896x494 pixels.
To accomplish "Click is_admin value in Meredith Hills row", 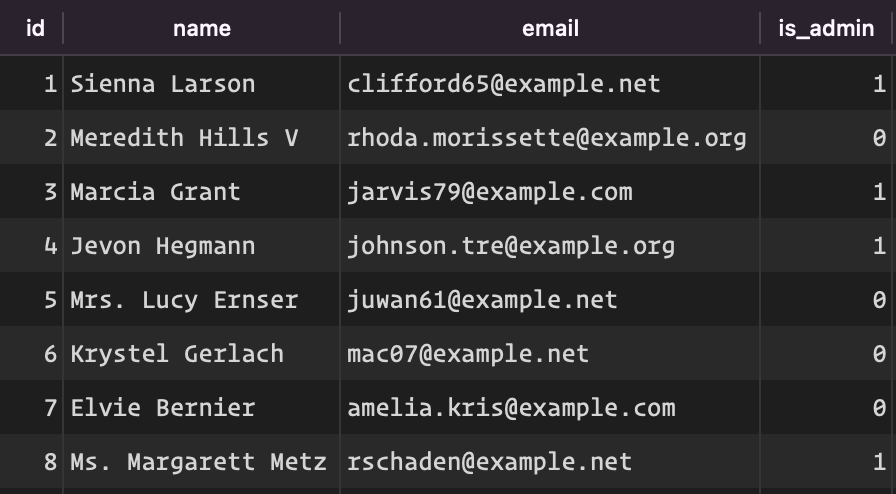I will click(x=826, y=137).
